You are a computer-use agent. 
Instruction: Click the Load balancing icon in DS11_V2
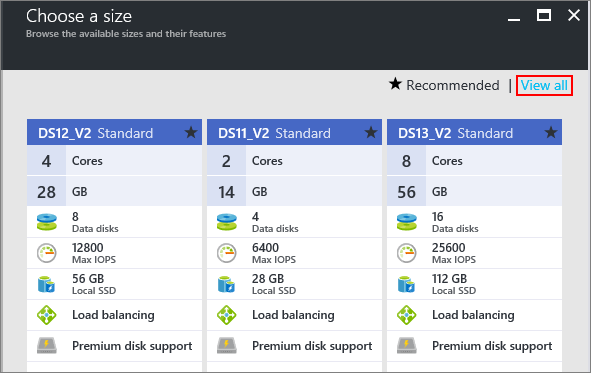tap(227, 315)
